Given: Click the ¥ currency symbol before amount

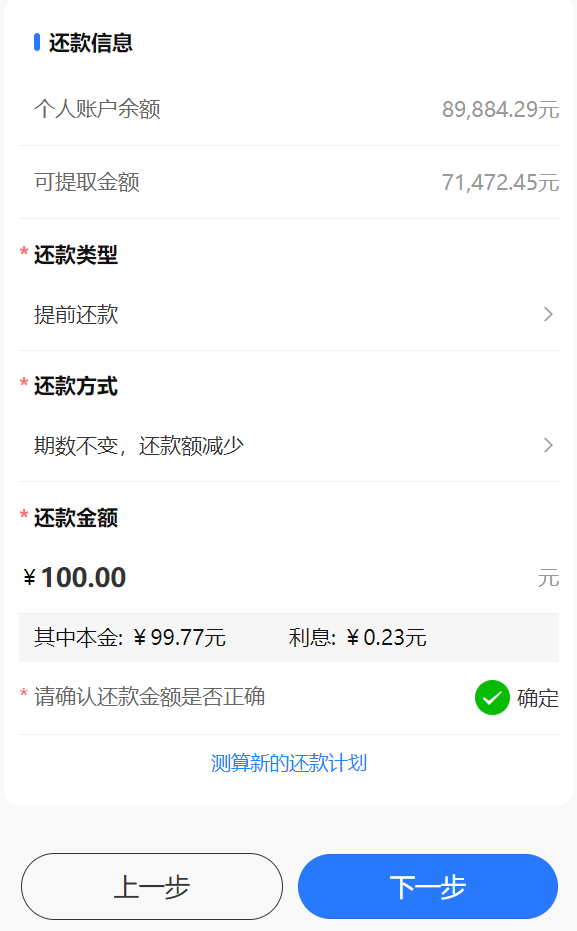Looking at the screenshot, I should click(x=30, y=578).
